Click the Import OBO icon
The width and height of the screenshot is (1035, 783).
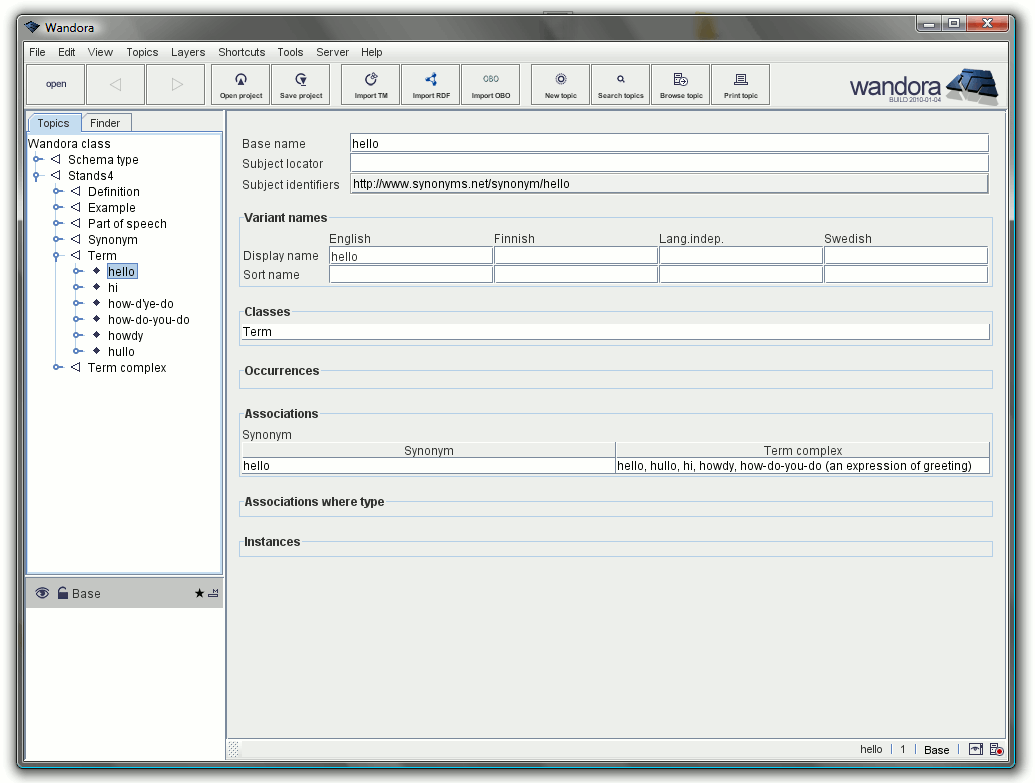point(490,84)
